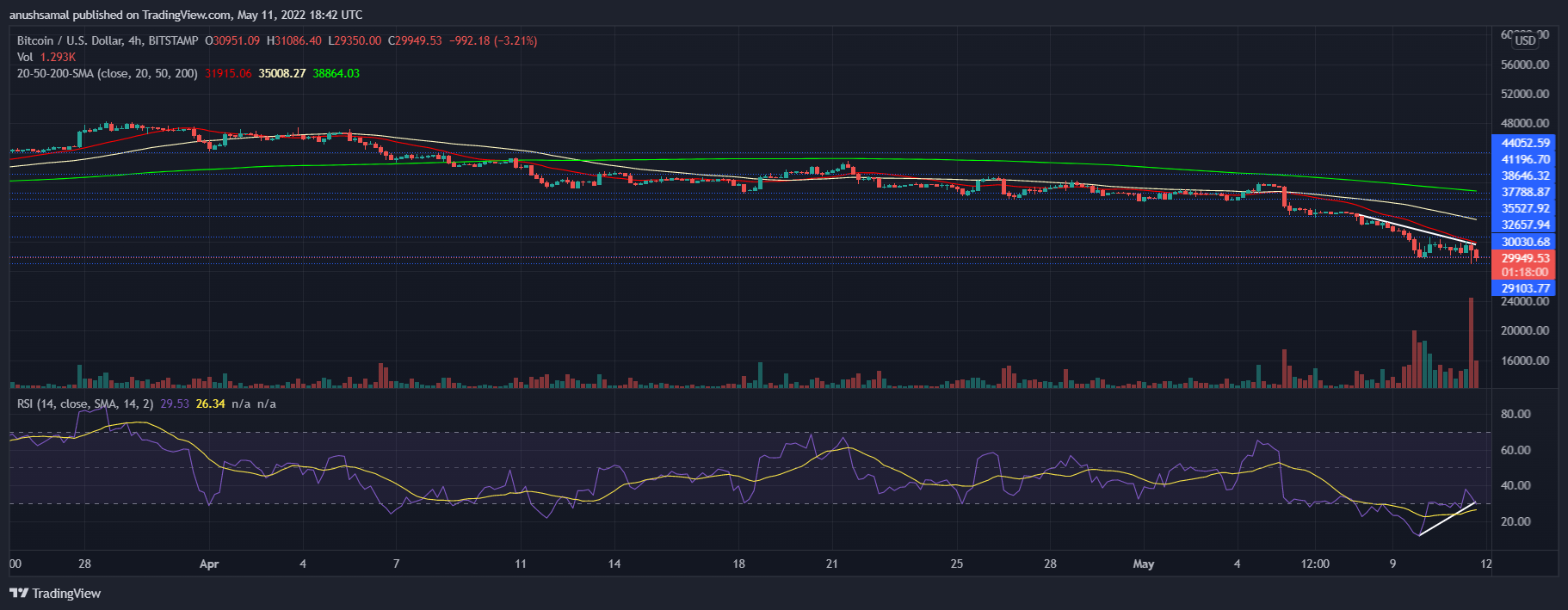Select the 20-50-200-SMA indicator legend

pyautogui.click(x=107, y=73)
